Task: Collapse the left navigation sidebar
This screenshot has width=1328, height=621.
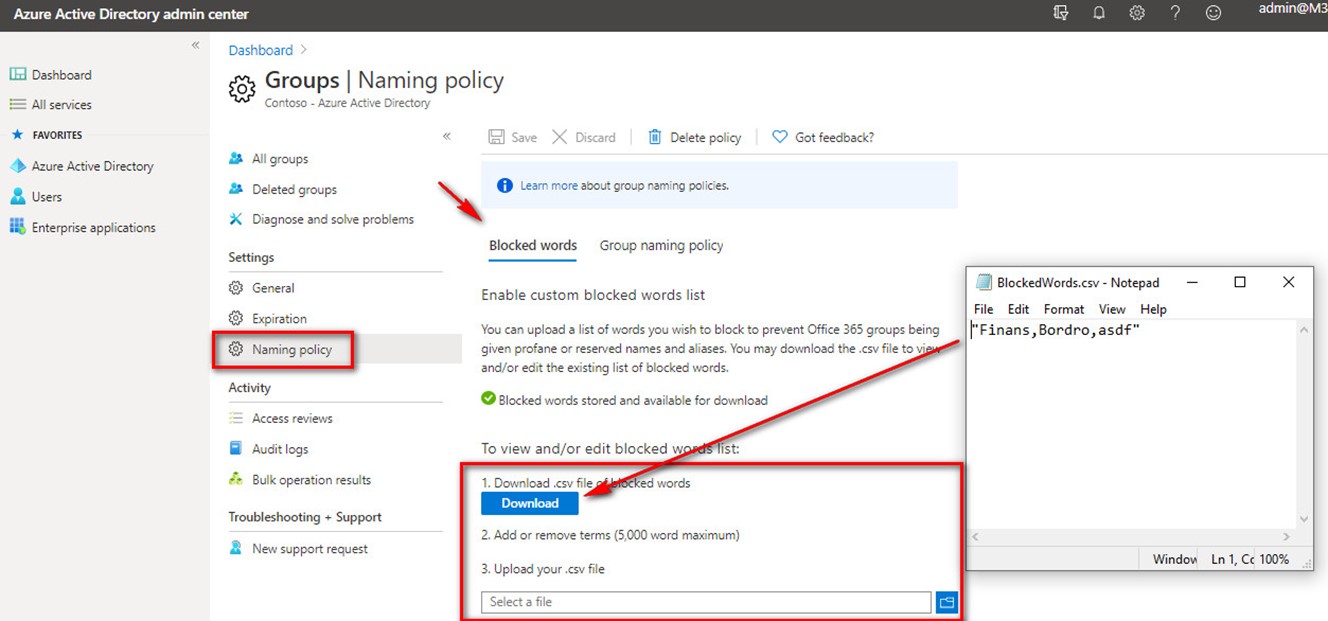Action: click(x=196, y=45)
